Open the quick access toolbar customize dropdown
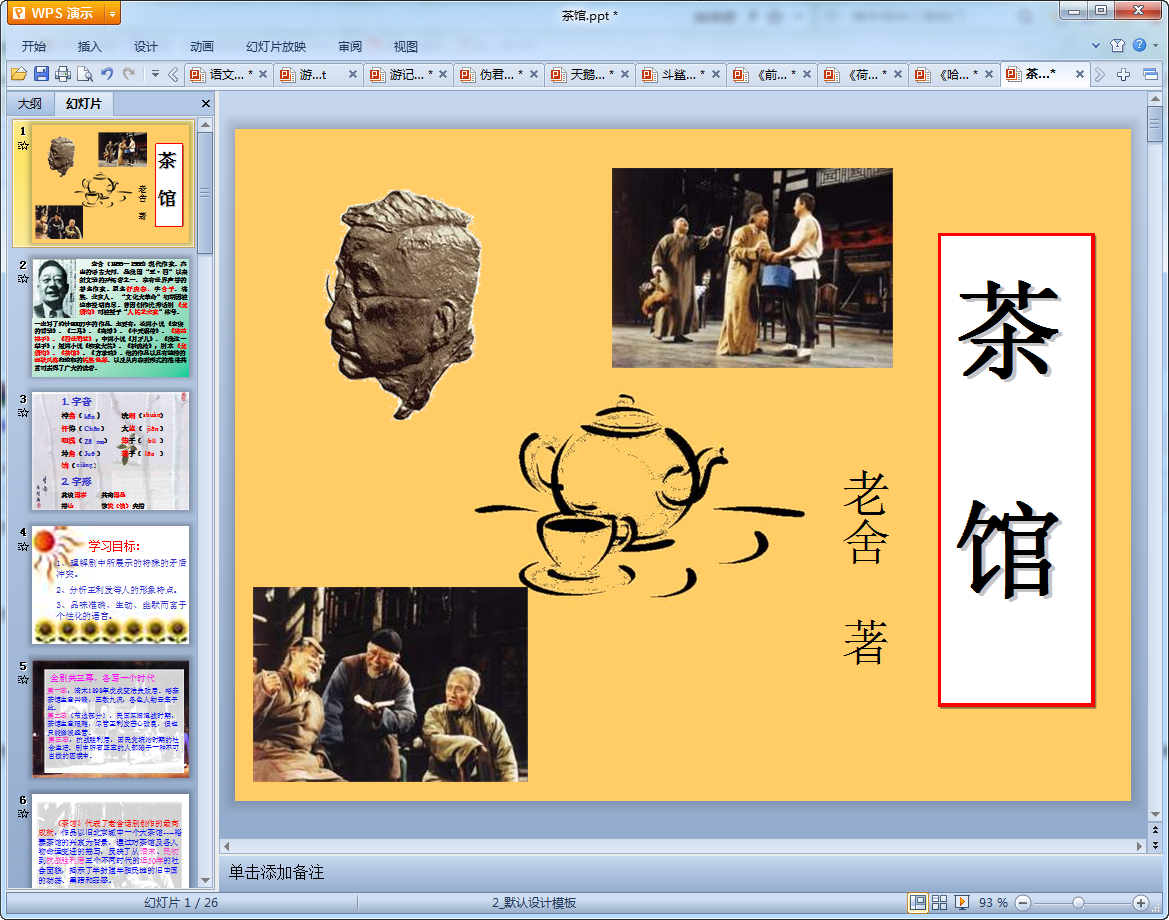1169x920 pixels. point(155,74)
